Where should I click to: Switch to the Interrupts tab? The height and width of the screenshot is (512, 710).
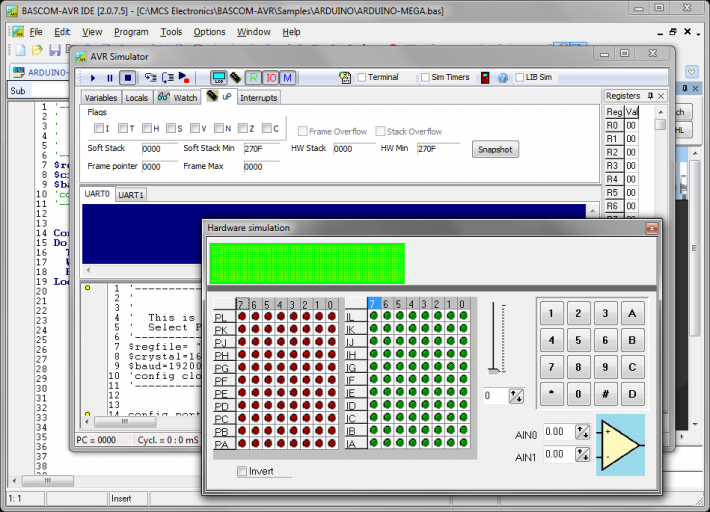point(259,98)
